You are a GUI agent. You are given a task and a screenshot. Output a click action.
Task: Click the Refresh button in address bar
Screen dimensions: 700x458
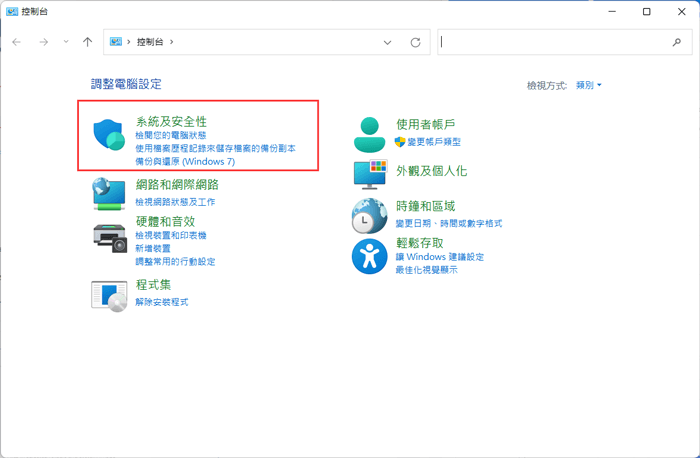tap(415, 42)
